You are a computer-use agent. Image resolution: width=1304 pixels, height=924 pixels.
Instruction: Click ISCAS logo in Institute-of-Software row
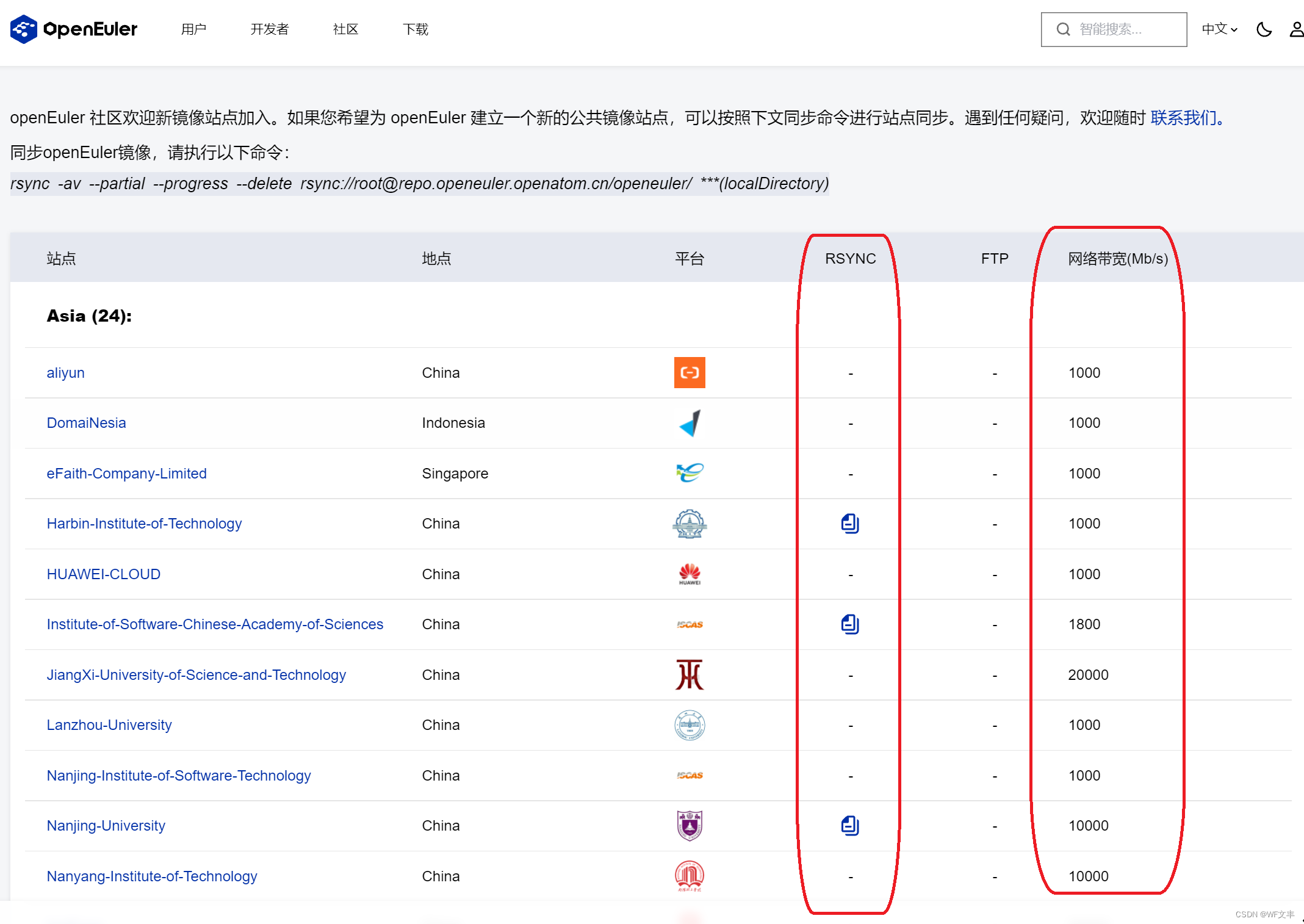(690, 624)
